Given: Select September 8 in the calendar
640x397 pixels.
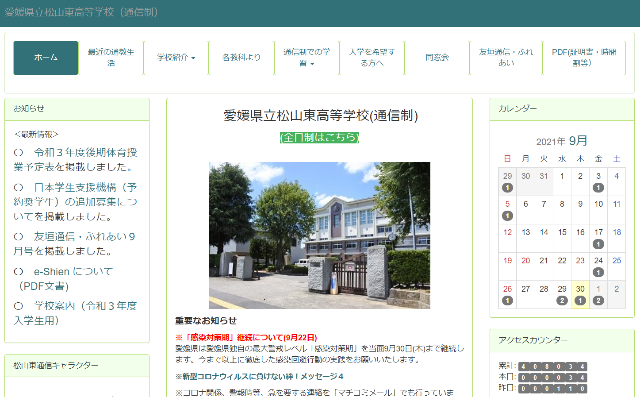Looking at the screenshot, I should coord(562,204).
